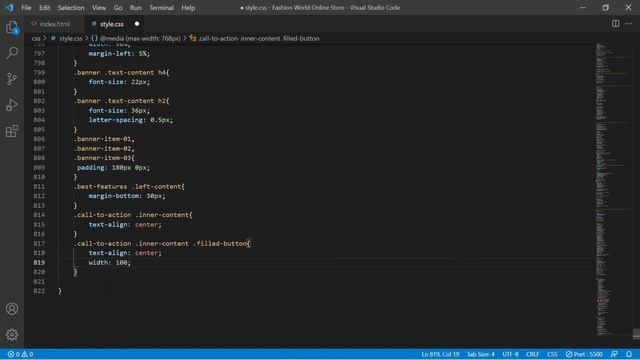Click '.banner-item-03{' selector line
The width and height of the screenshot is (640, 360).
coord(104,158)
